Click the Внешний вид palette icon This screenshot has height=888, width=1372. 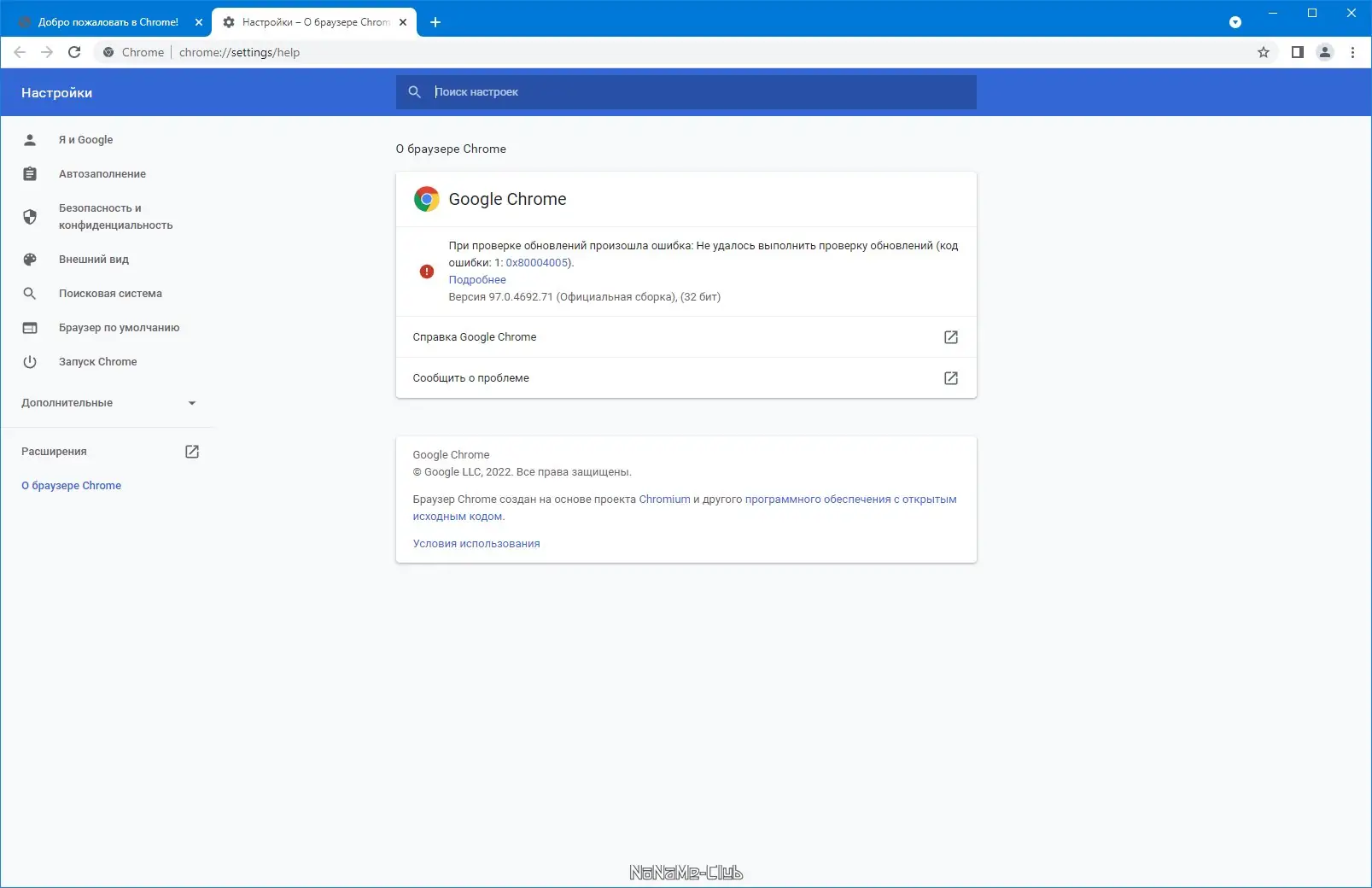point(31,259)
